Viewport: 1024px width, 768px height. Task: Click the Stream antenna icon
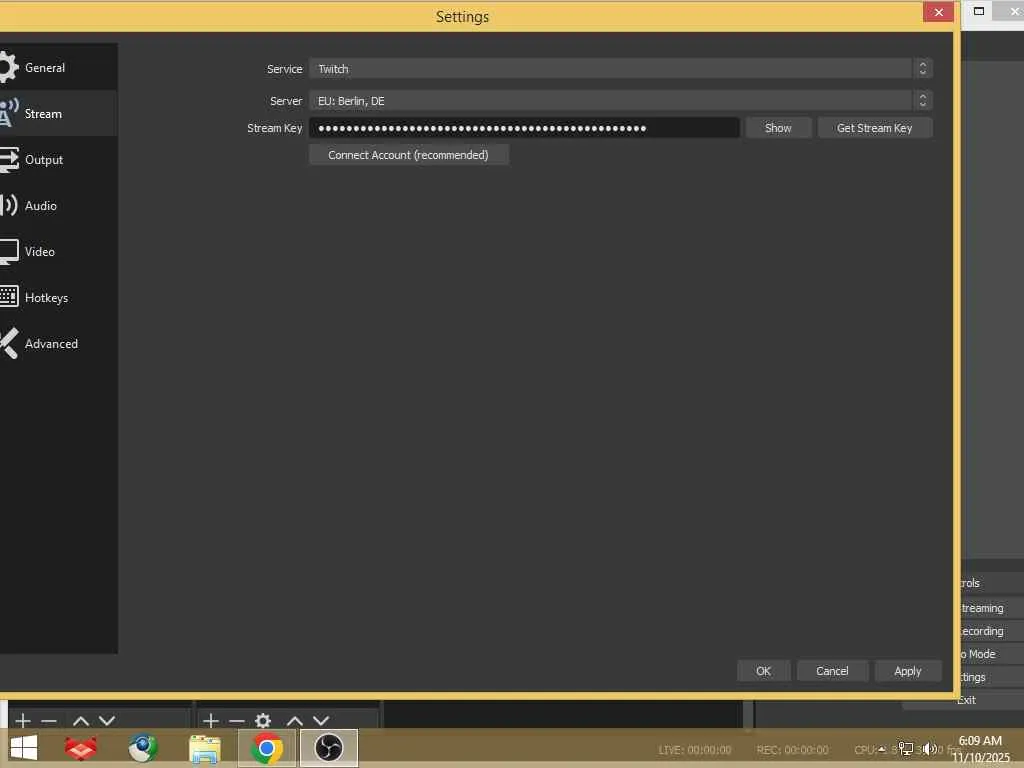click(8, 113)
